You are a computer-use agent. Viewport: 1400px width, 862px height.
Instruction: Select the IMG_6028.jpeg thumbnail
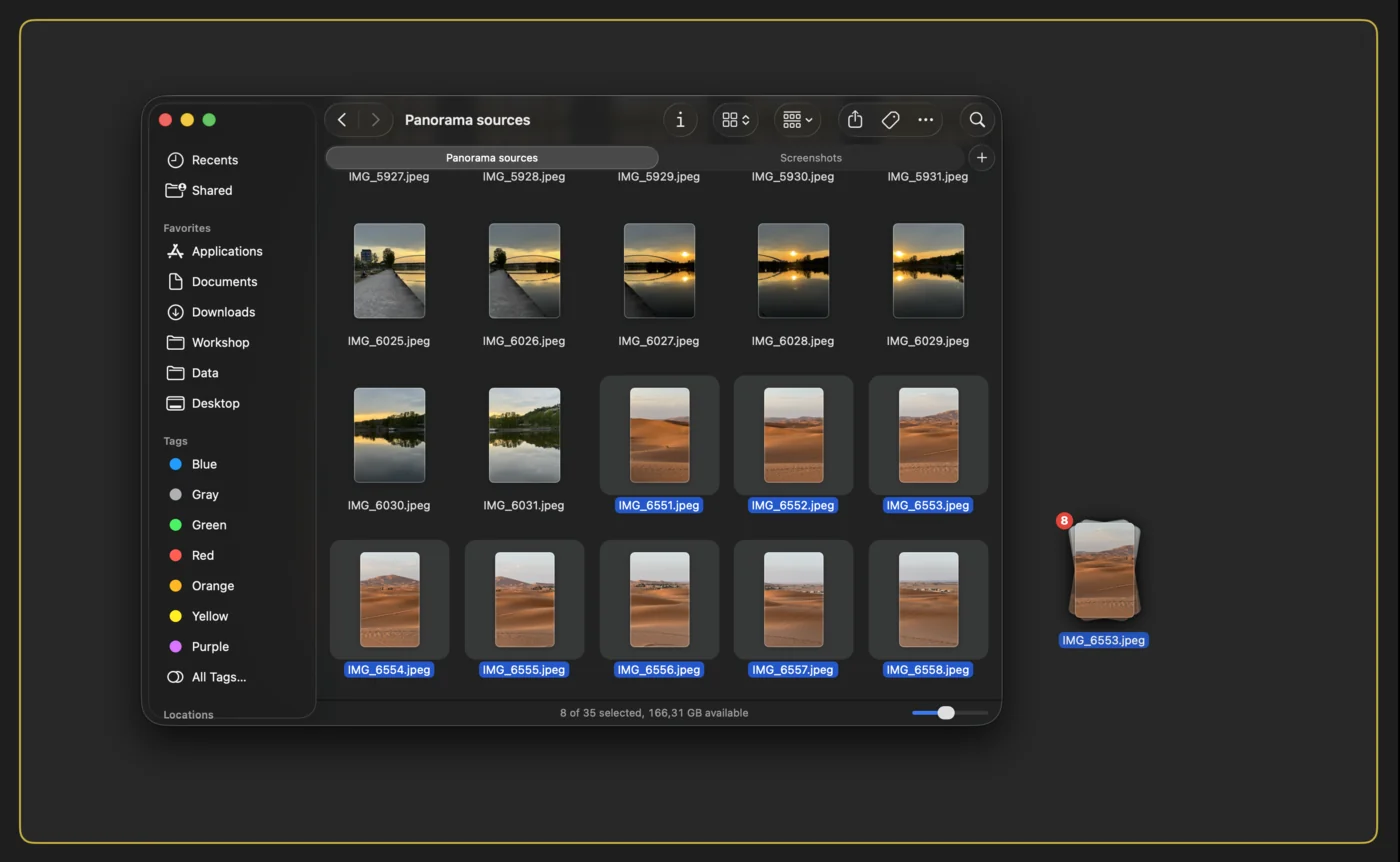tap(793, 271)
